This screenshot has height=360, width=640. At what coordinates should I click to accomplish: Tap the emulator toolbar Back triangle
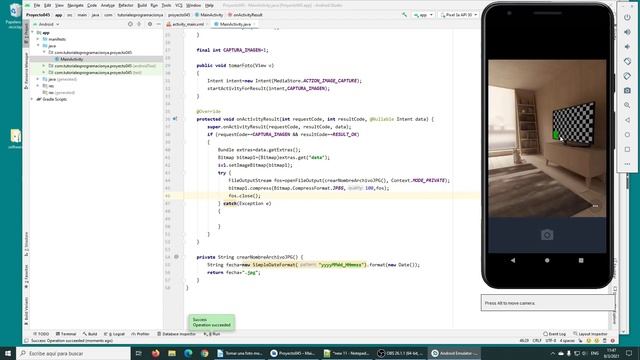[x=627, y=120]
